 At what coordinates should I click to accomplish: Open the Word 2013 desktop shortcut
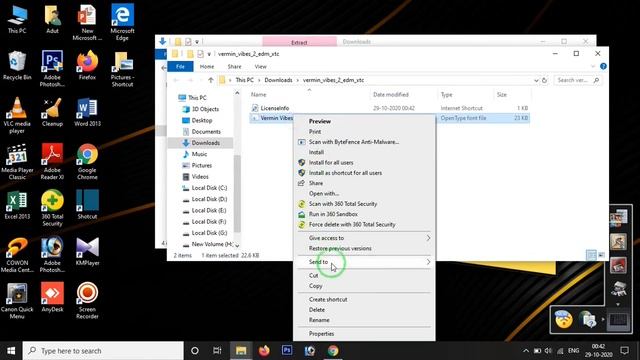[87, 112]
